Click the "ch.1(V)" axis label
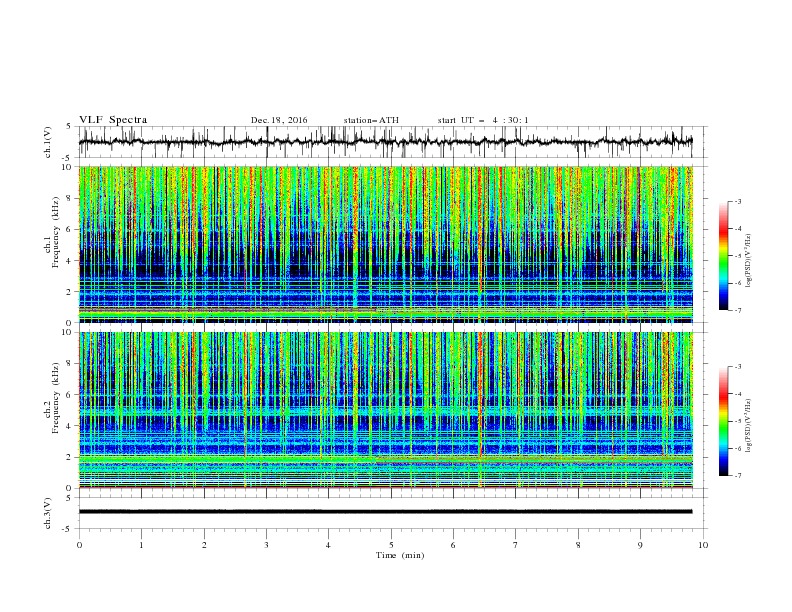The height and width of the screenshot is (612, 792). point(48,142)
